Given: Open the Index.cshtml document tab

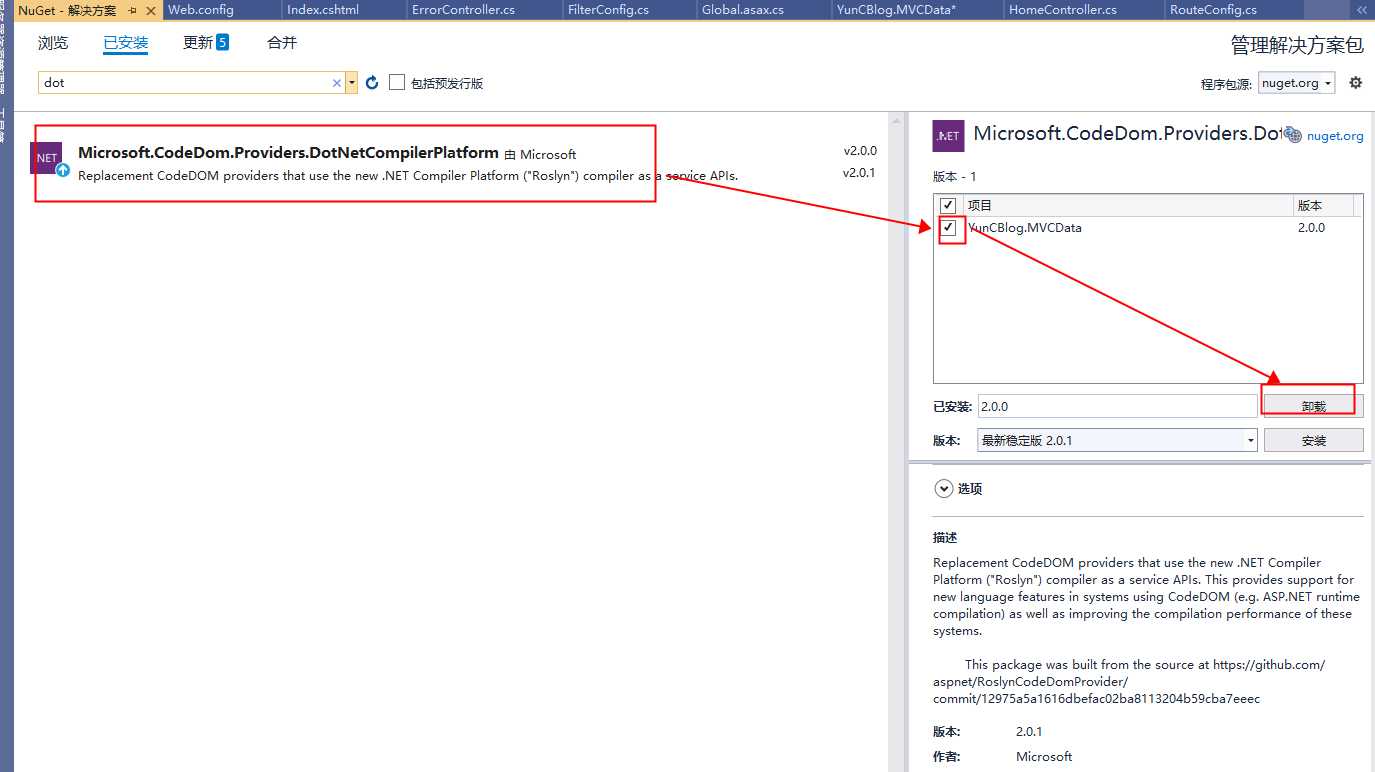Looking at the screenshot, I should point(323,10).
